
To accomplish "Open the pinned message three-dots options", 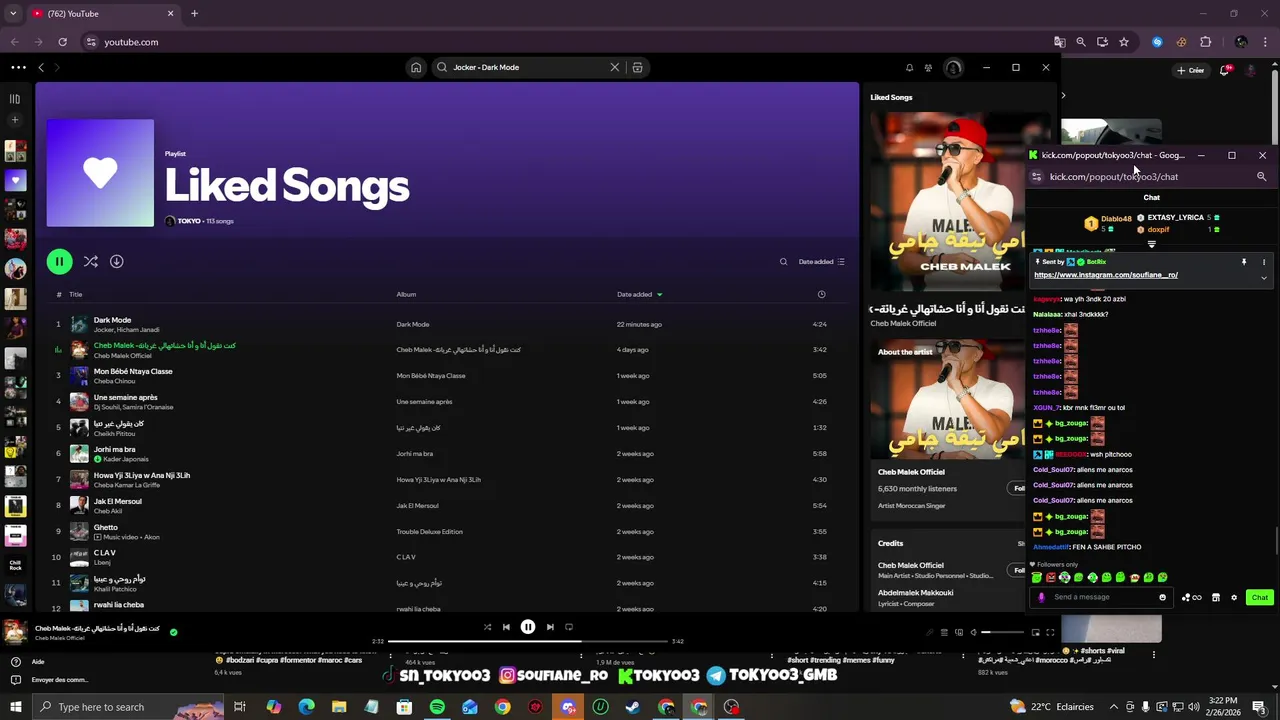I will [1263, 262].
